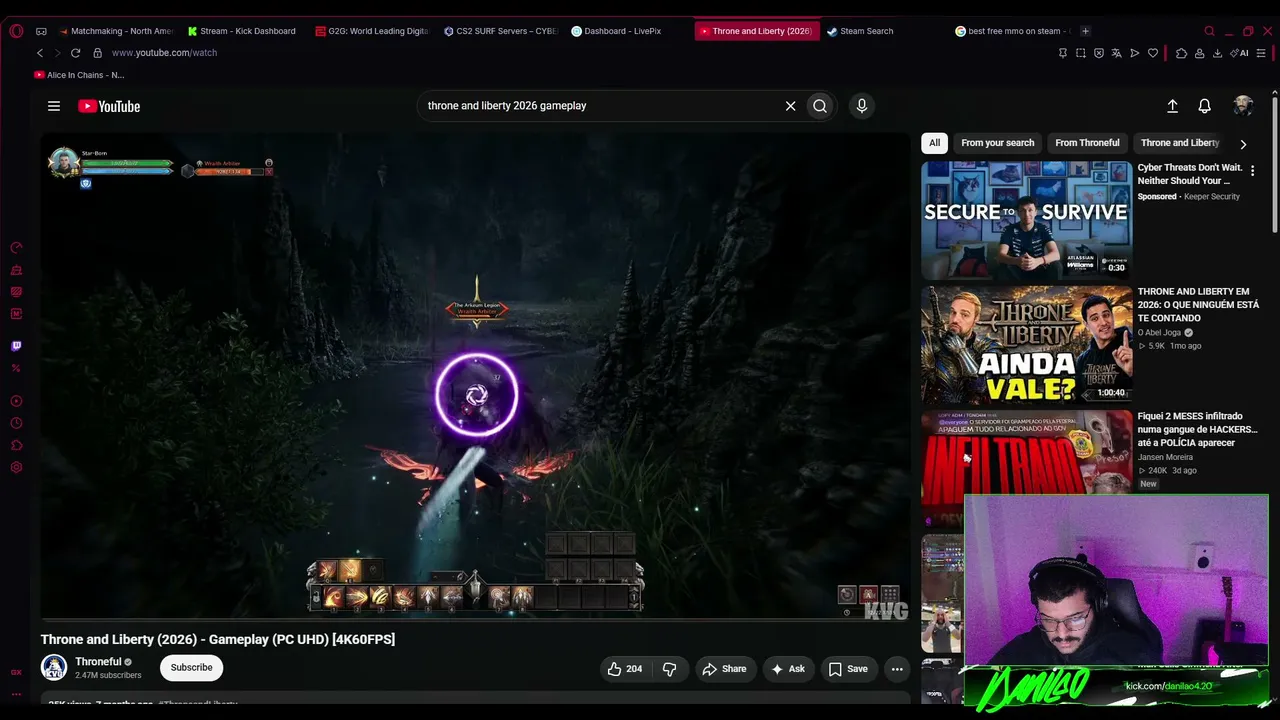View site security lock info
Image resolution: width=1280 pixels, height=720 pixels.
click(x=97, y=53)
